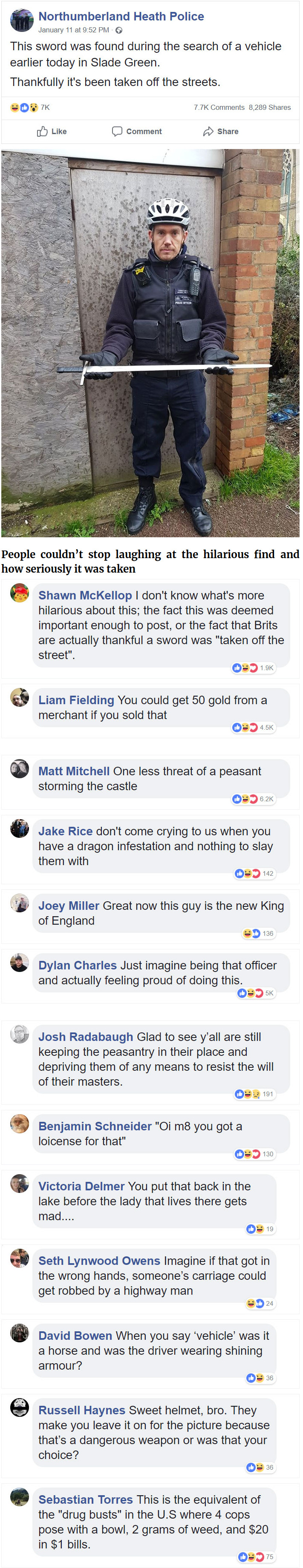Open Northumberland Heath Police profile picture
The width and height of the screenshot is (303, 1568).
22,21
